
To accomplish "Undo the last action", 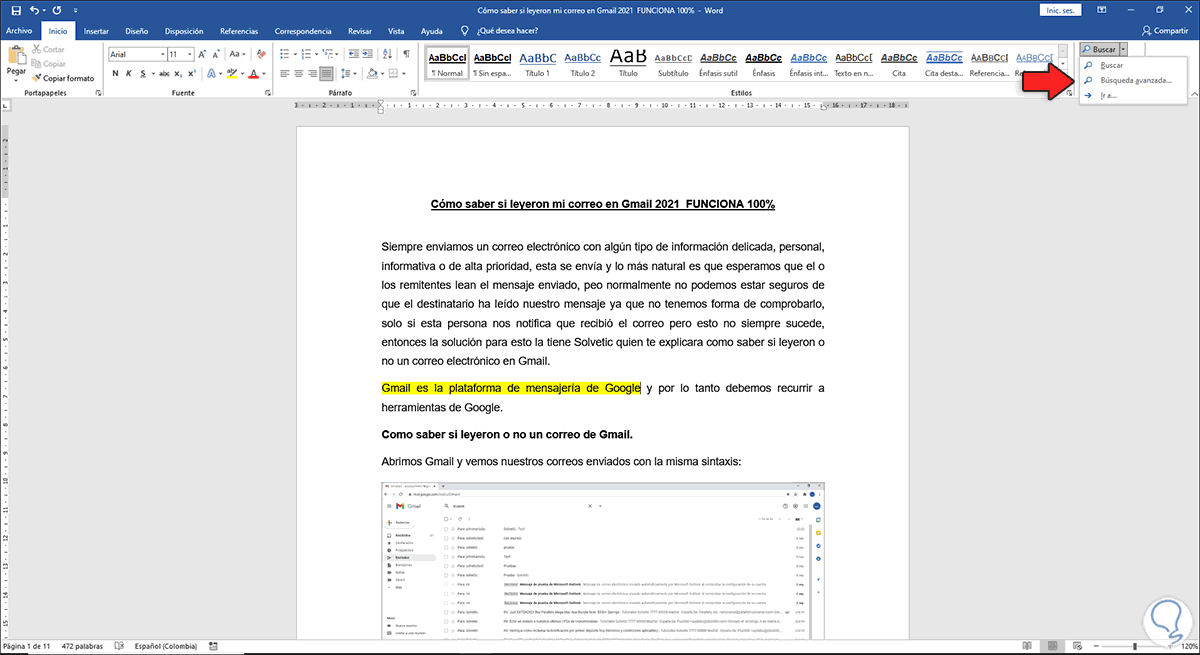I will point(34,10).
